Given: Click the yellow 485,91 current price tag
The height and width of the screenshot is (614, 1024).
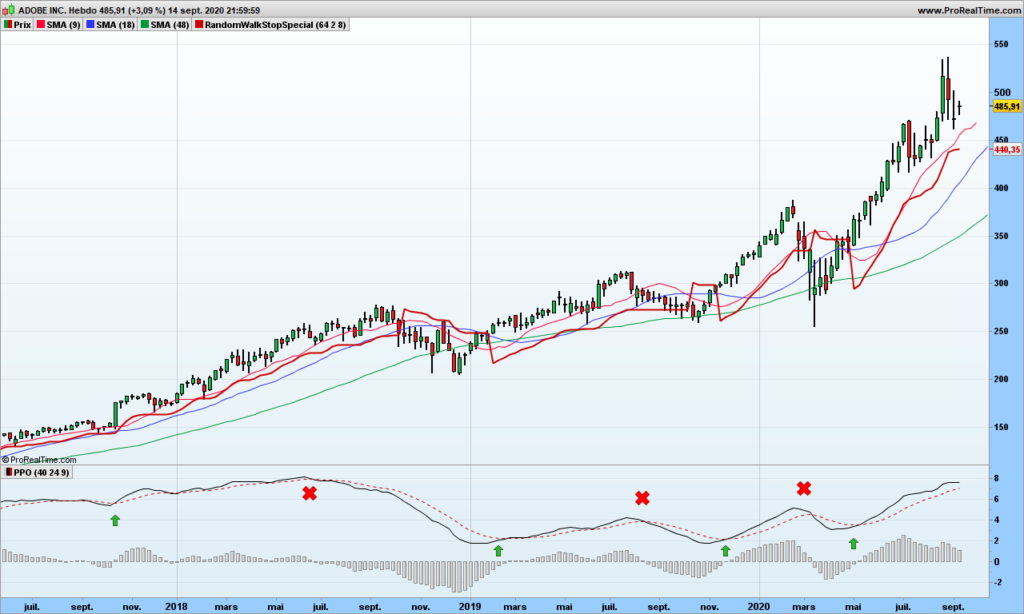Looking at the screenshot, I should pyautogui.click(x=1006, y=106).
